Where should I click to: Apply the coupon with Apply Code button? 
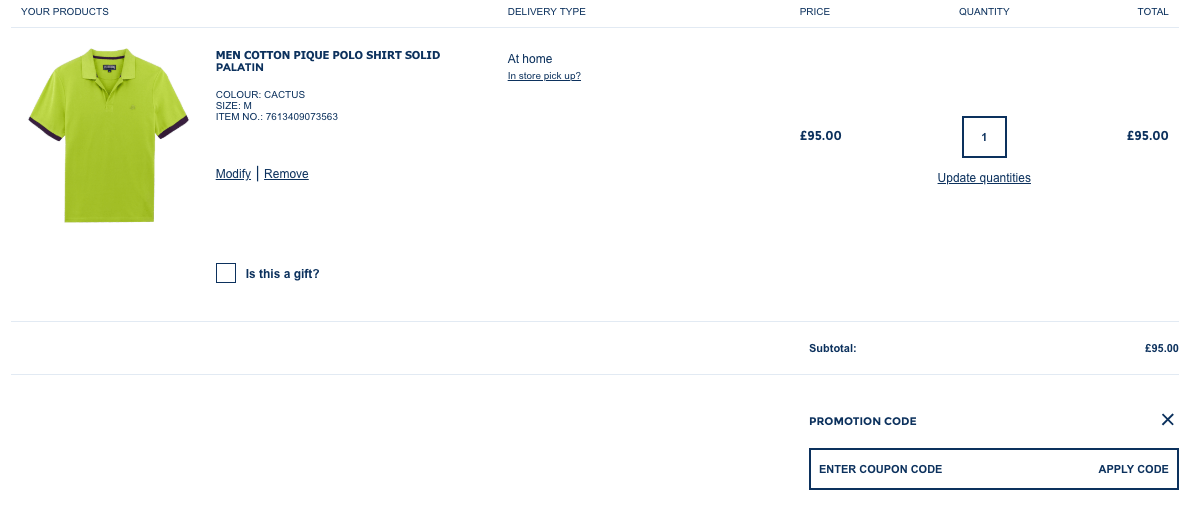[x=1133, y=469]
